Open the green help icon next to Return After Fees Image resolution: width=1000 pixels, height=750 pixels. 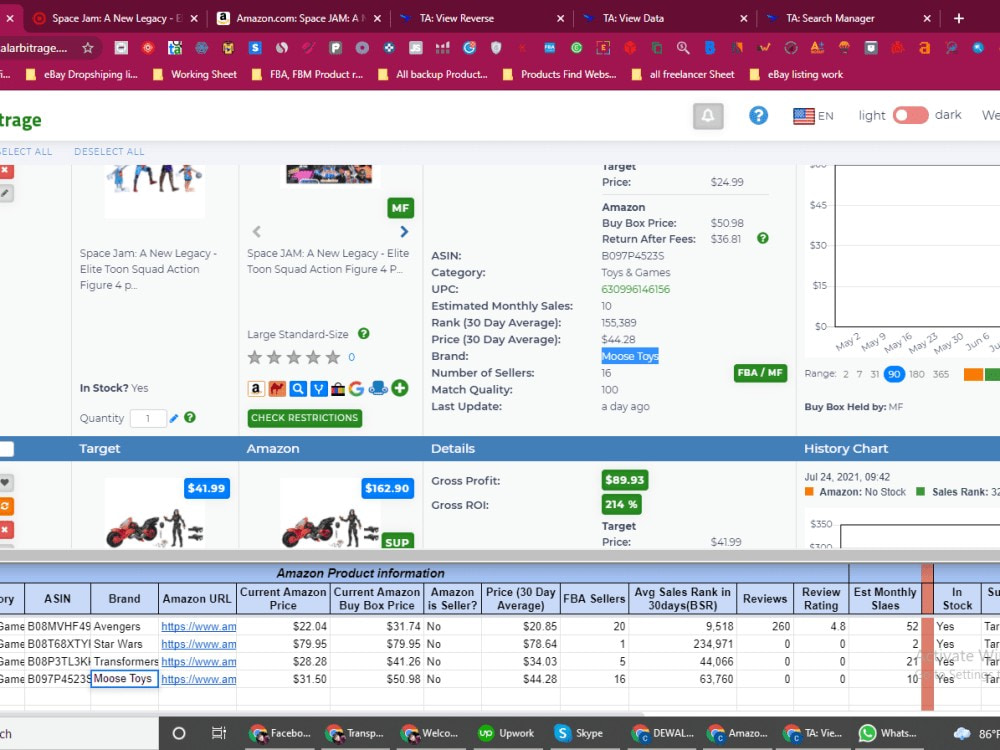tap(763, 239)
